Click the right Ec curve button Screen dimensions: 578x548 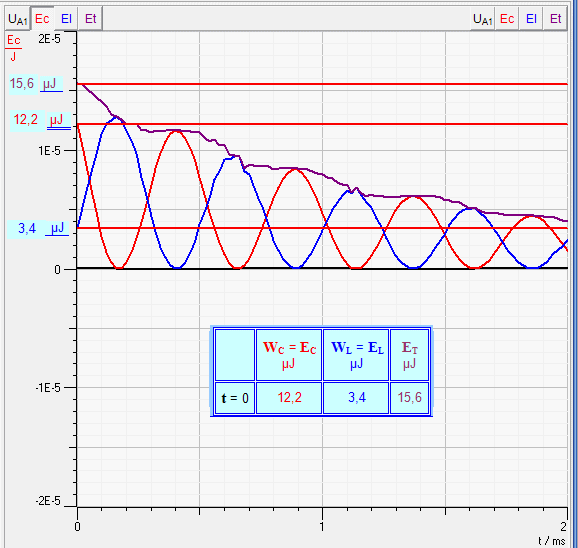pos(507,19)
